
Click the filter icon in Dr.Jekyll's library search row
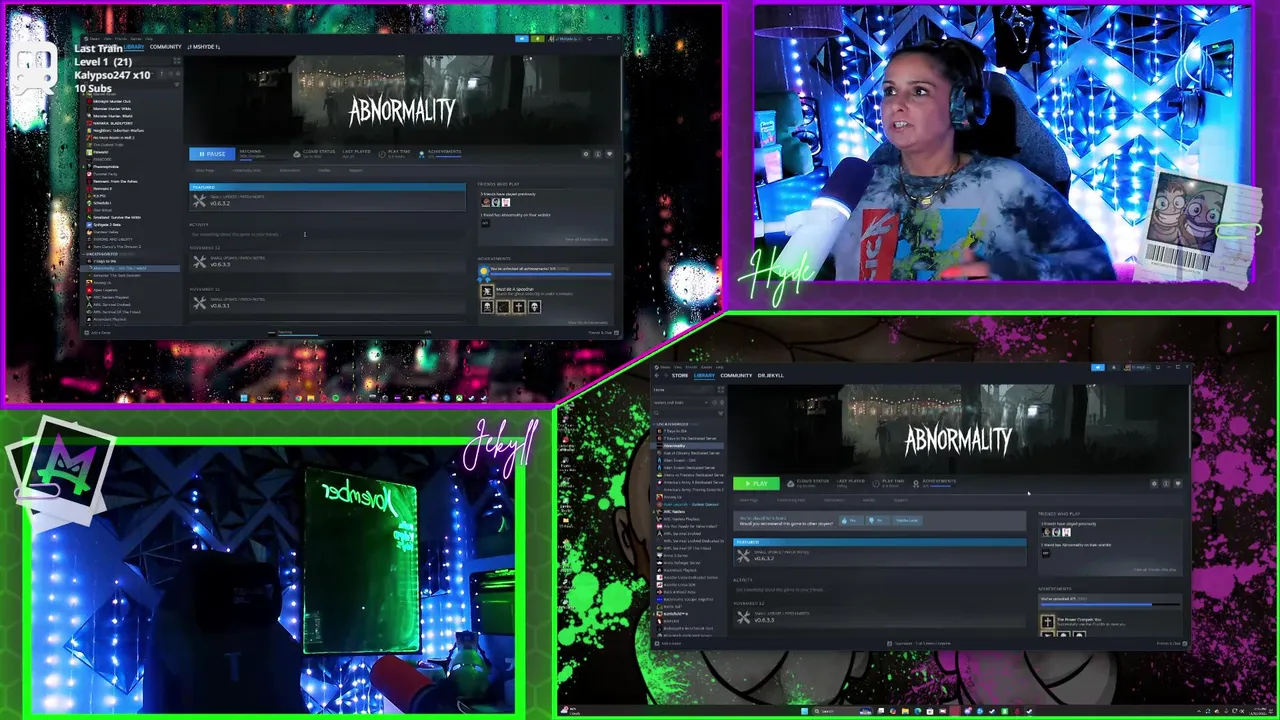(721, 413)
